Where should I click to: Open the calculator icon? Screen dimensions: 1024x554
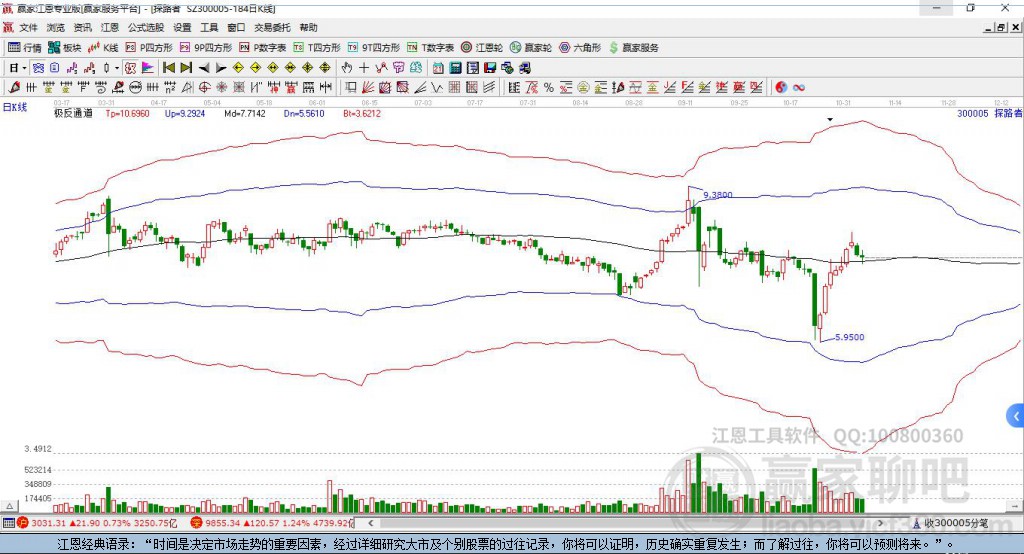point(455,68)
